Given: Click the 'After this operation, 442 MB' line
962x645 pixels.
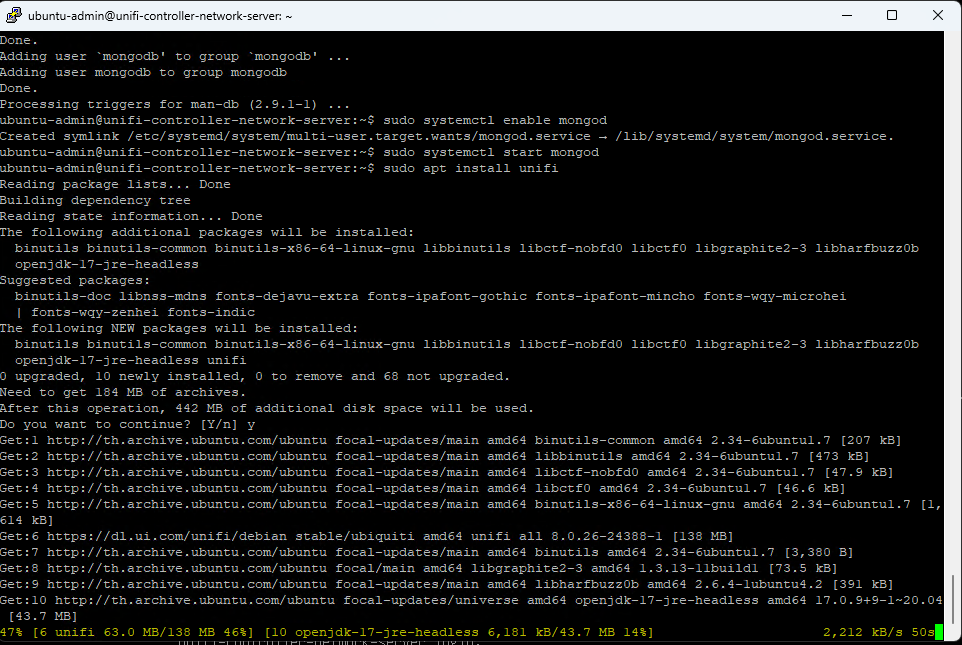Looking at the screenshot, I should point(267,409).
